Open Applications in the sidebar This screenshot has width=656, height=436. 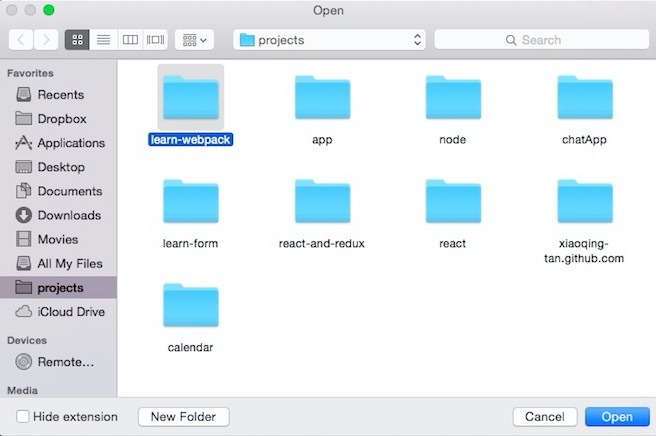(x=60, y=143)
